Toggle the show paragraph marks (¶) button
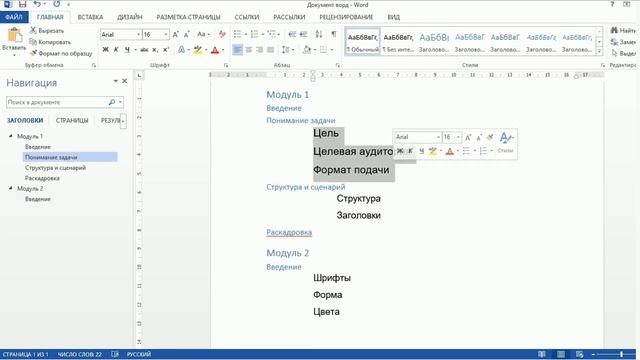 tap(334, 34)
